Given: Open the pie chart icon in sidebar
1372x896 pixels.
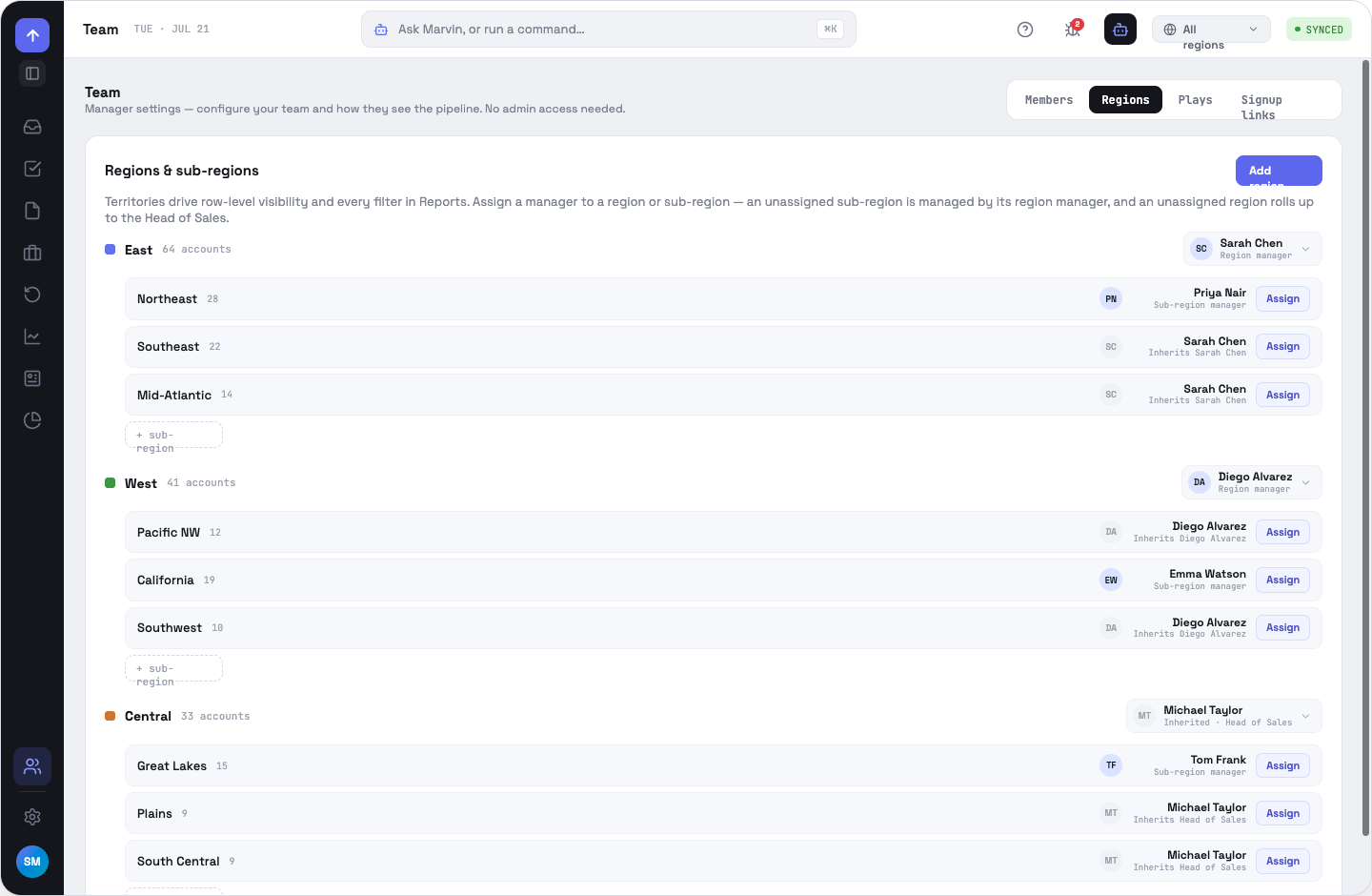Looking at the screenshot, I should pyautogui.click(x=32, y=420).
